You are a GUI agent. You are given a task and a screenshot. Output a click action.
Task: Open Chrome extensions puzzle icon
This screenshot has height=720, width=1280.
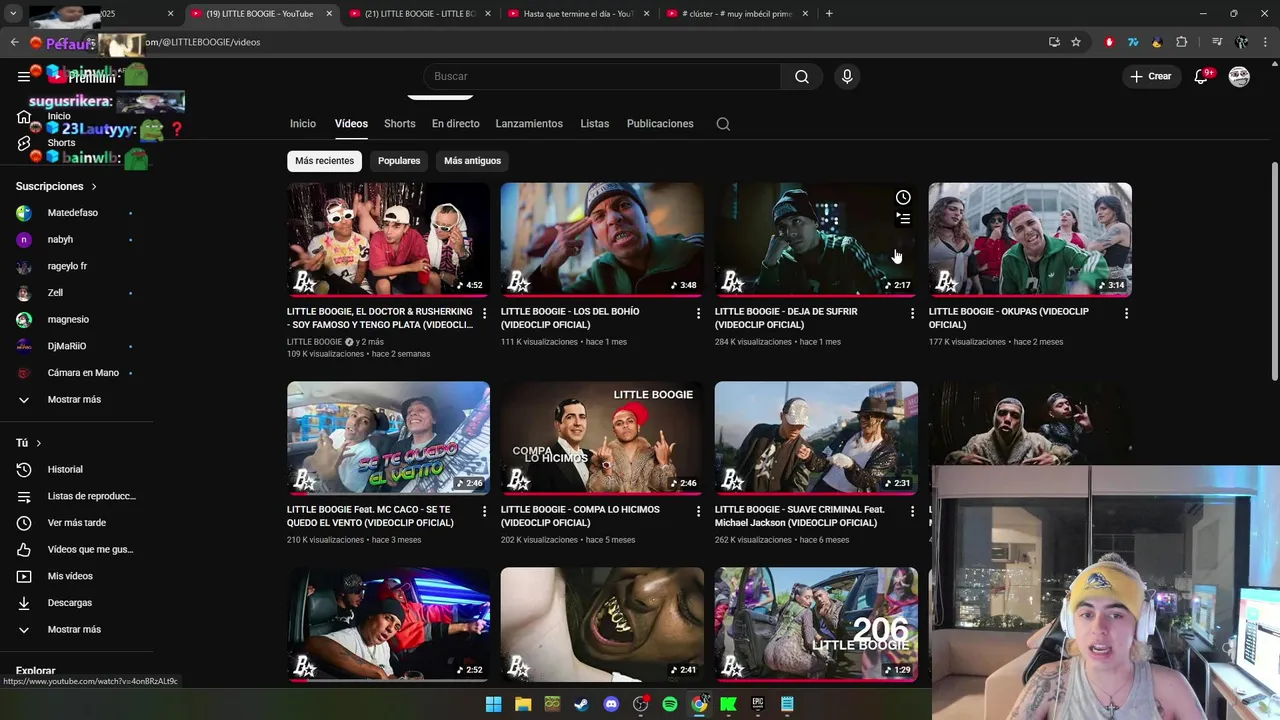click(x=1182, y=42)
